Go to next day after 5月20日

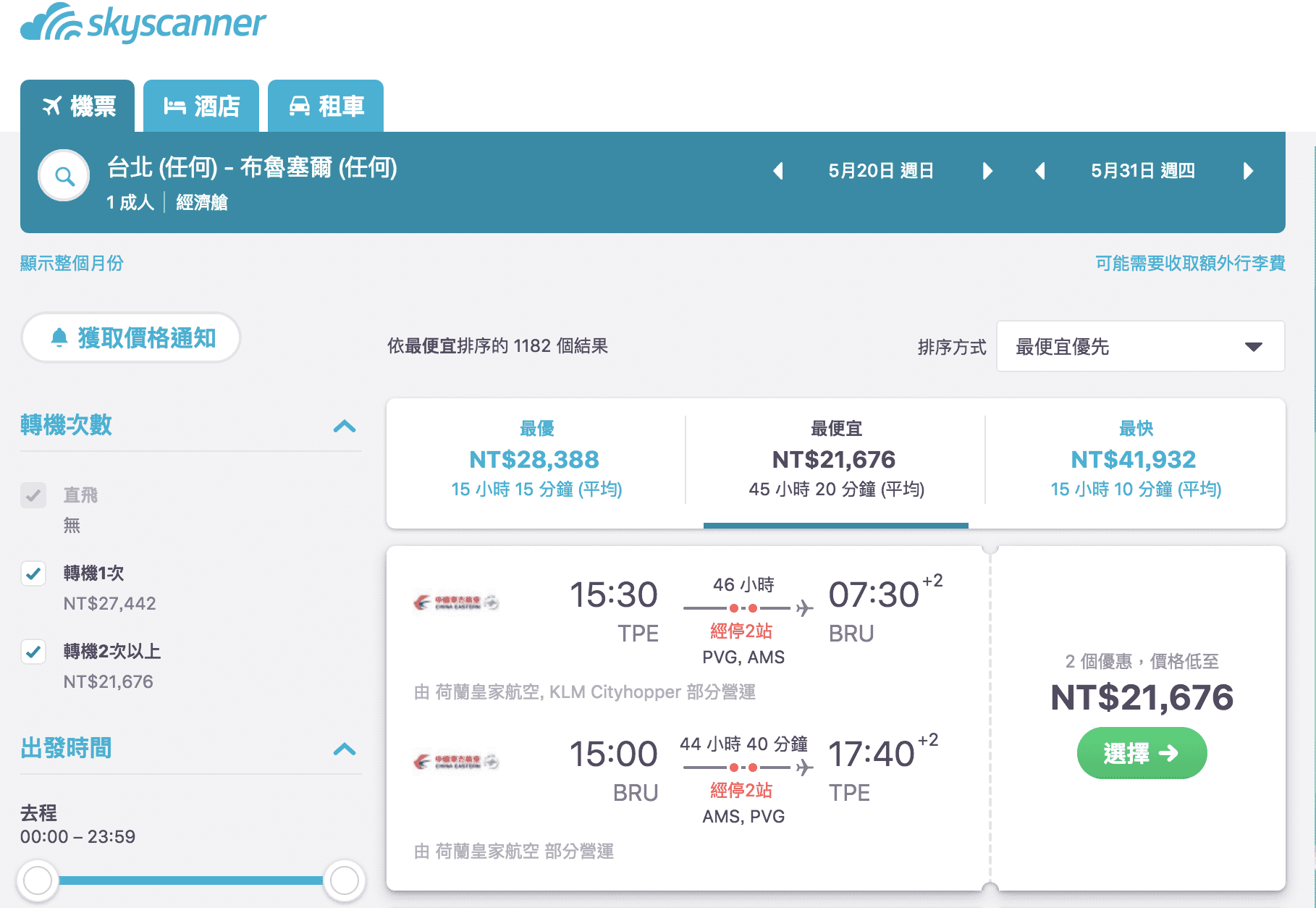(988, 171)
